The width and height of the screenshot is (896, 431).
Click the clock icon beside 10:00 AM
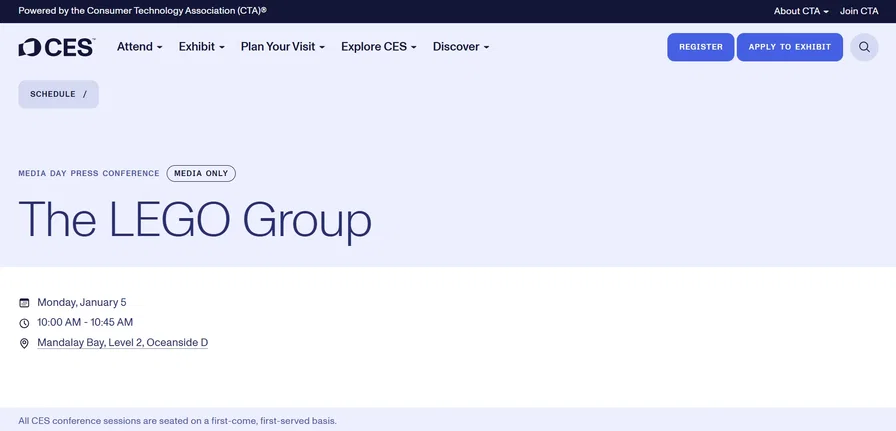coord(24,323)
